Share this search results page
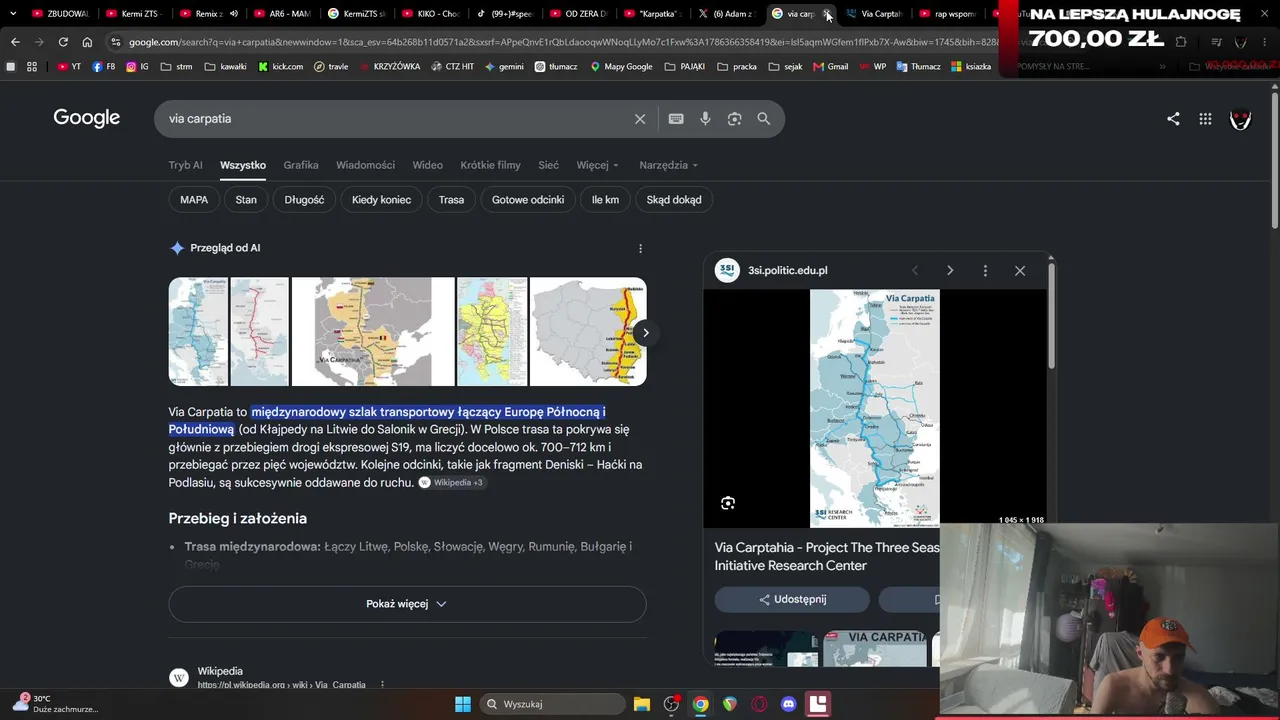Screen dimensions: 1280x720 tap(1173, 119)
